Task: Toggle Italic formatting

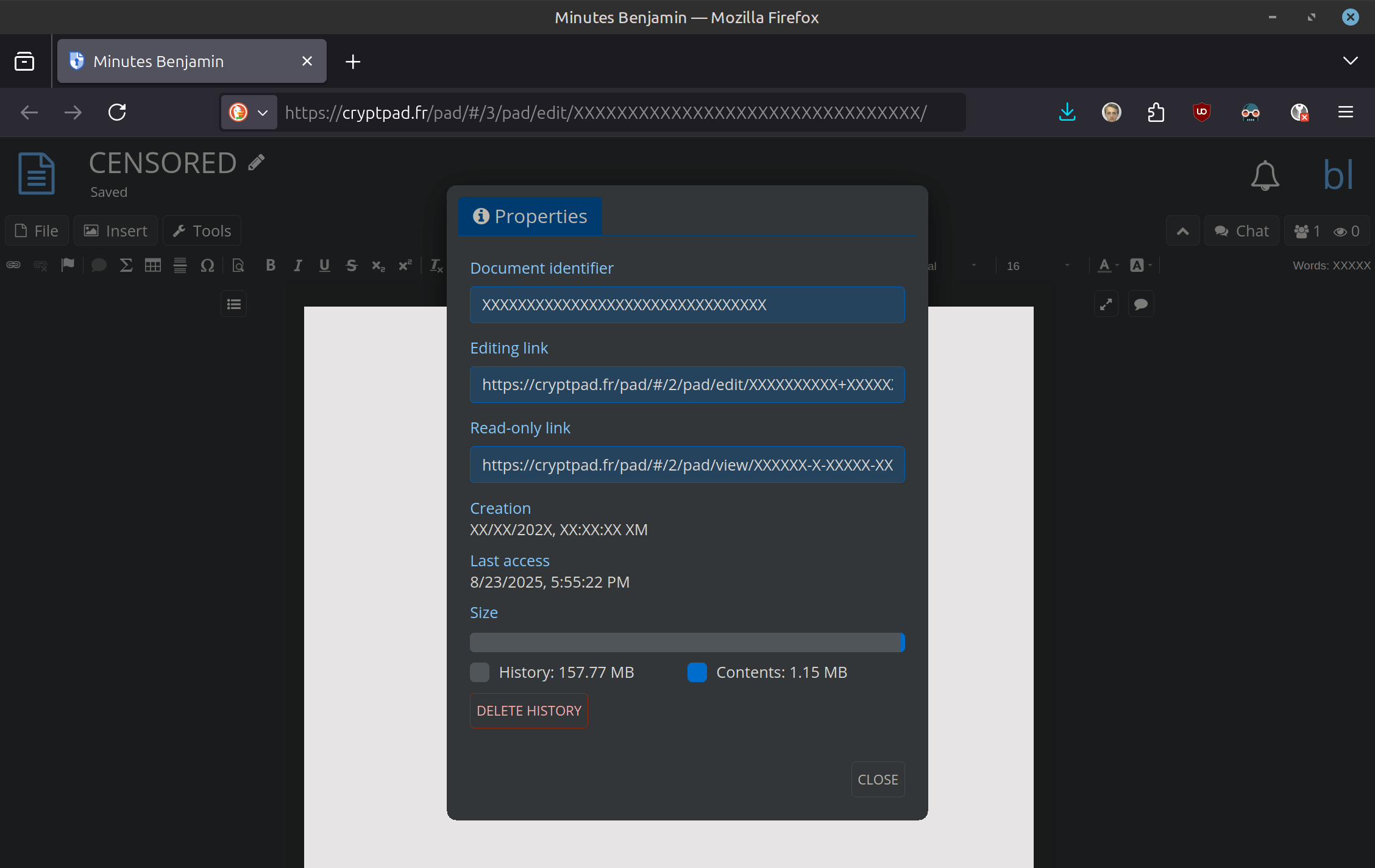Action: pyautogui.click(x=297, y=265)
